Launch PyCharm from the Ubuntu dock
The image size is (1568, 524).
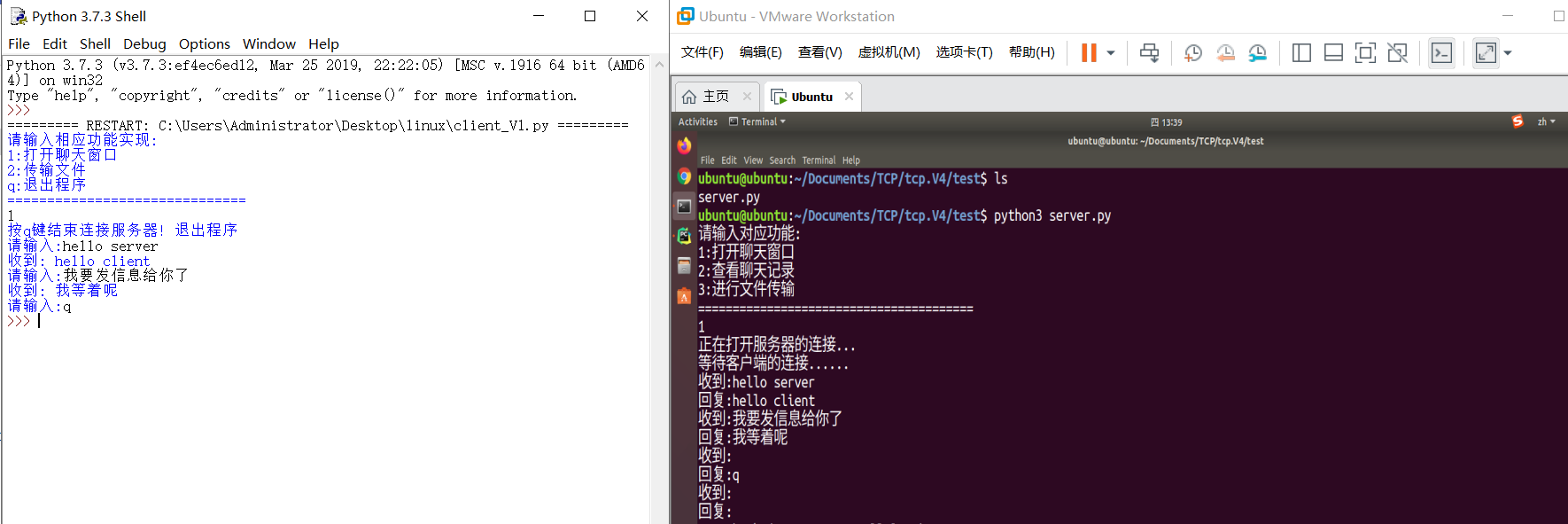(x=684, y=236)
